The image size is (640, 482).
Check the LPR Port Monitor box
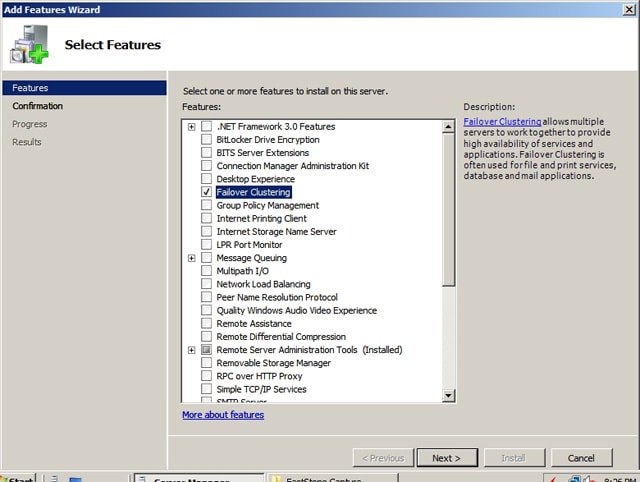(x=207, y=244)
